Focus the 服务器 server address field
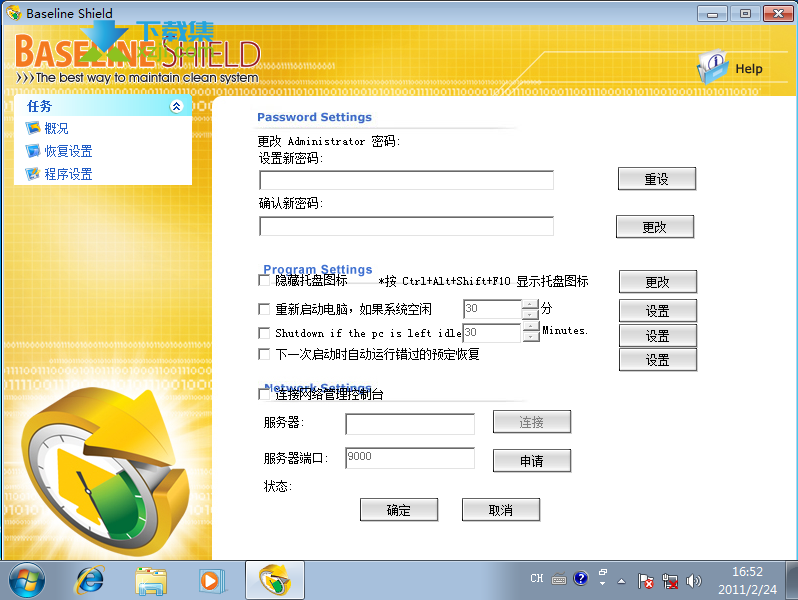The height and width of the screenshot is (600, 798). 410,424
